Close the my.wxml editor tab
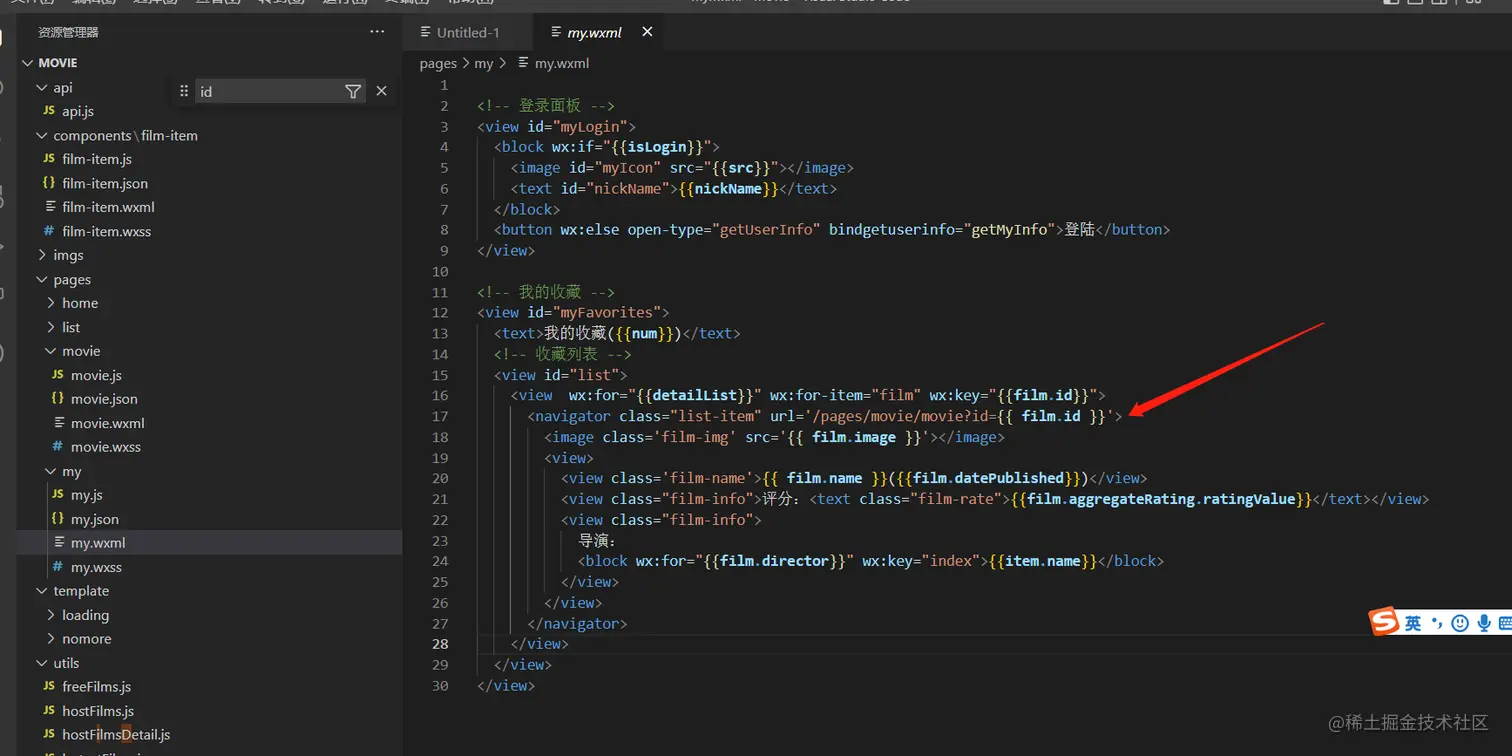Image resolution: width=1512 pixels, height=756 pixels. [x=647, y=32]
